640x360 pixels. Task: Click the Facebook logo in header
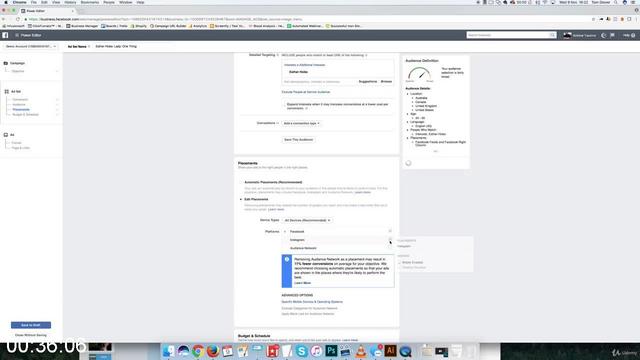pos(5,36)
